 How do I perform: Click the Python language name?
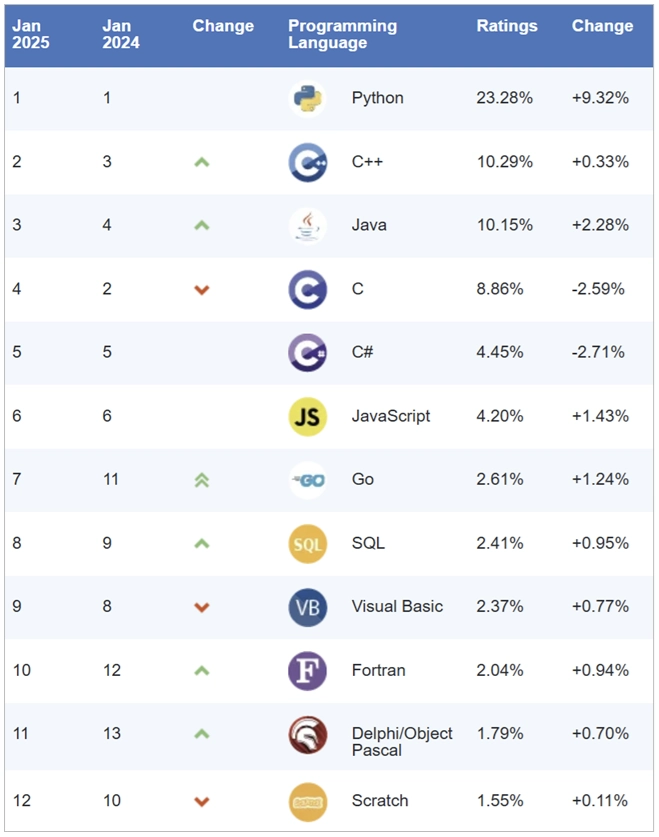[378, 98]
